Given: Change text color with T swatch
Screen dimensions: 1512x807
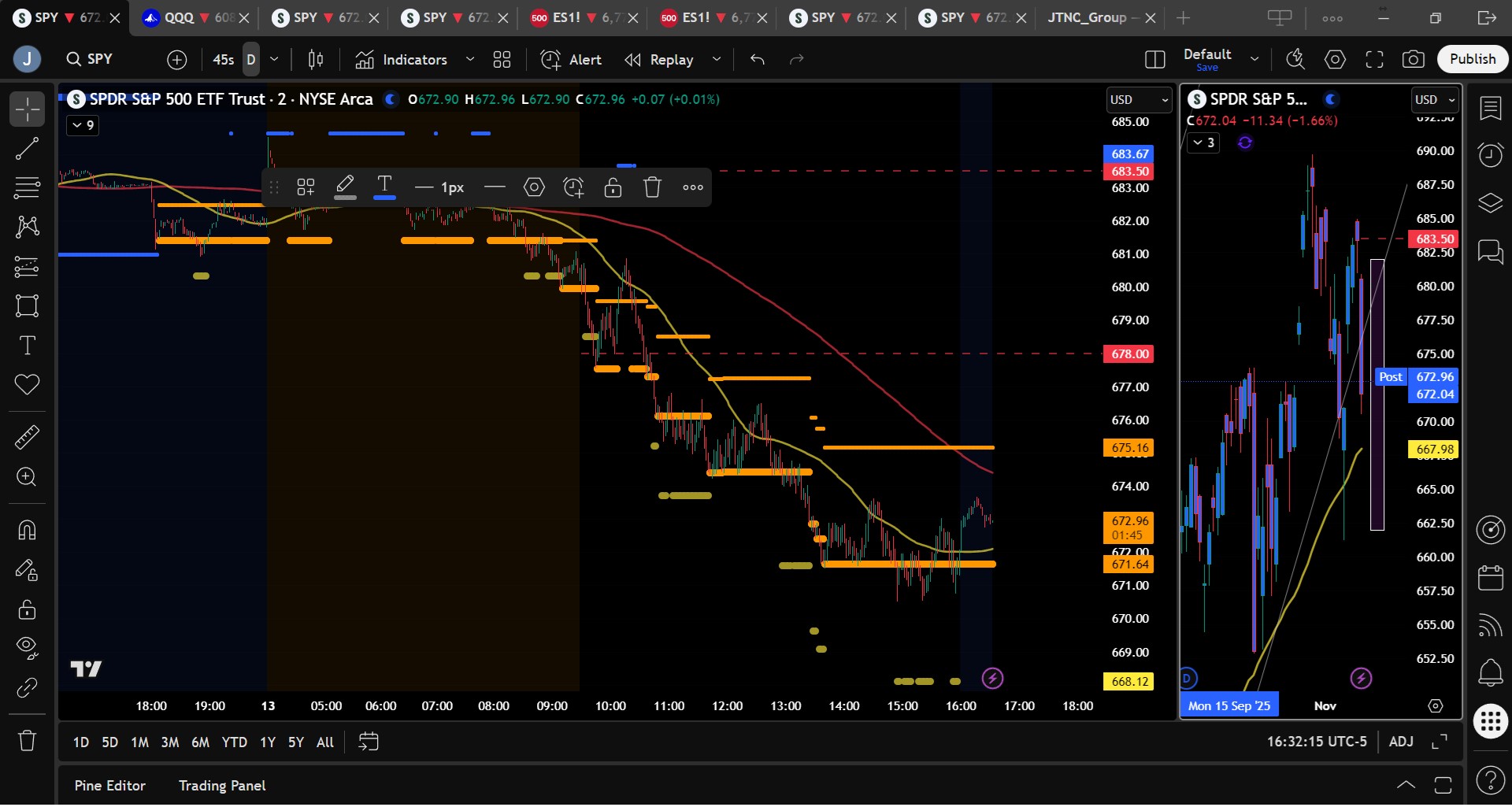Looking at the screenshot, I should [384, 187].
